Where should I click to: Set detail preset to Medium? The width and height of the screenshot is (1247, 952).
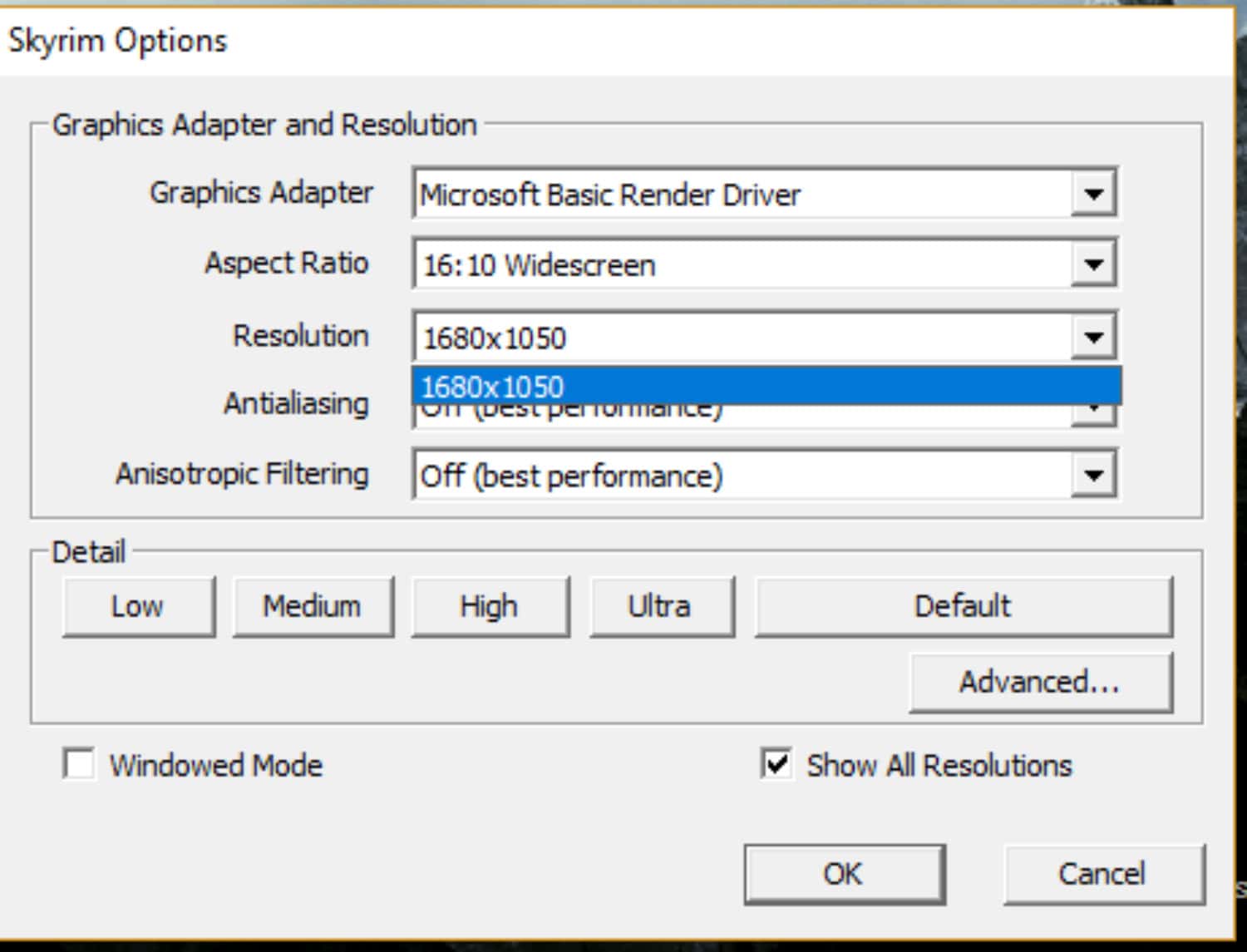(313, 606)
